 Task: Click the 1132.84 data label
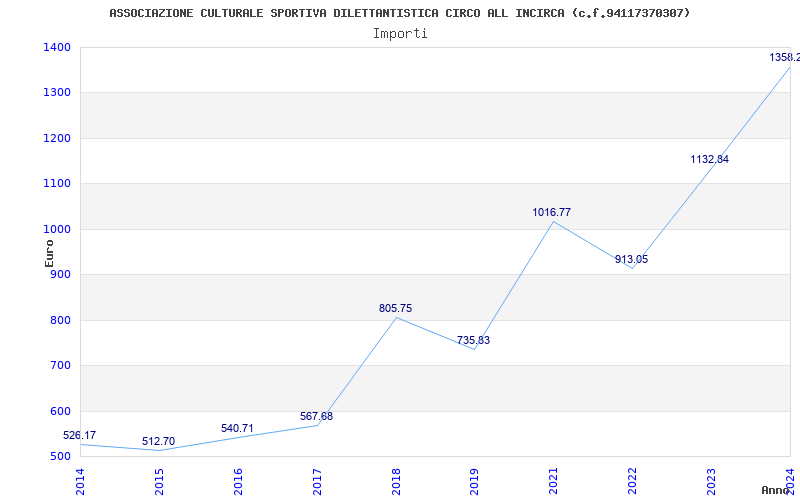pos(709,159)
